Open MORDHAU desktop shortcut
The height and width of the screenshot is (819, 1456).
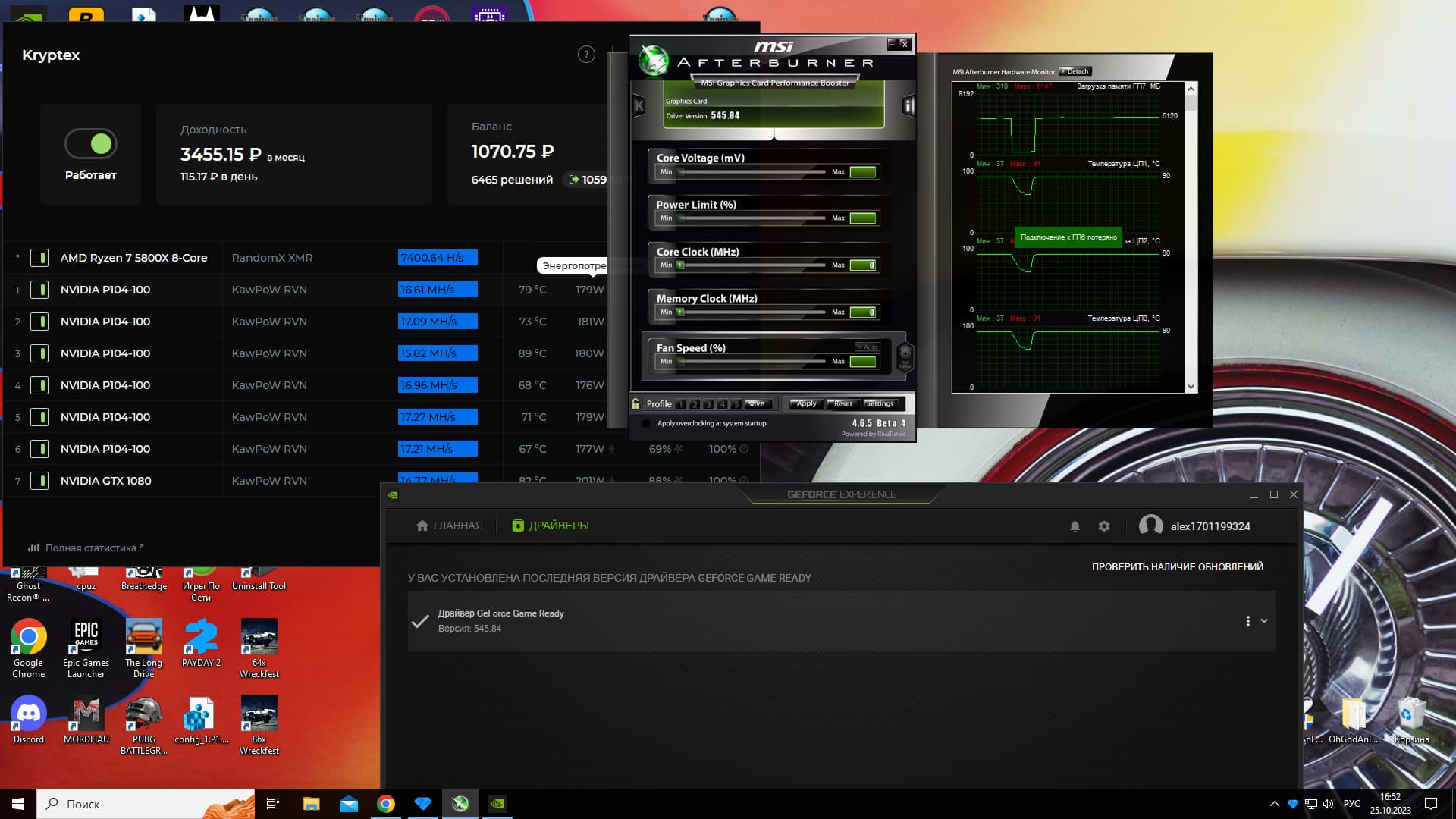click(x=86, y=720)
